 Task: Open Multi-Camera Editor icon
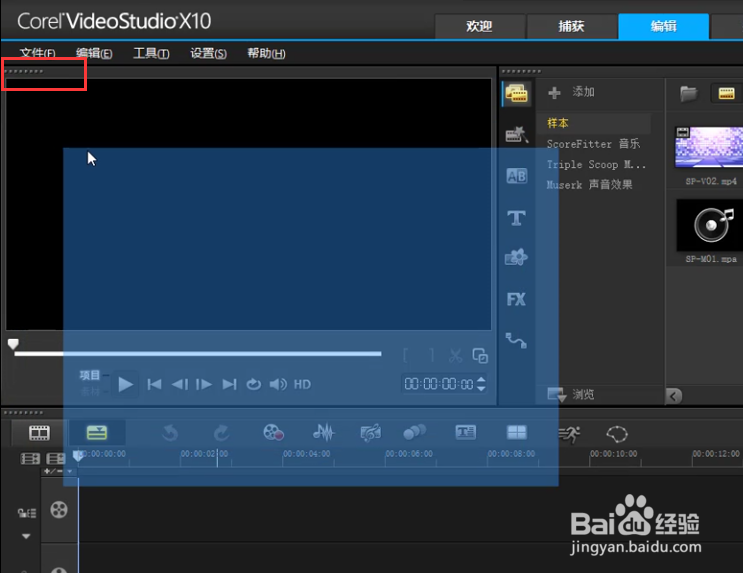pos(516,432)
